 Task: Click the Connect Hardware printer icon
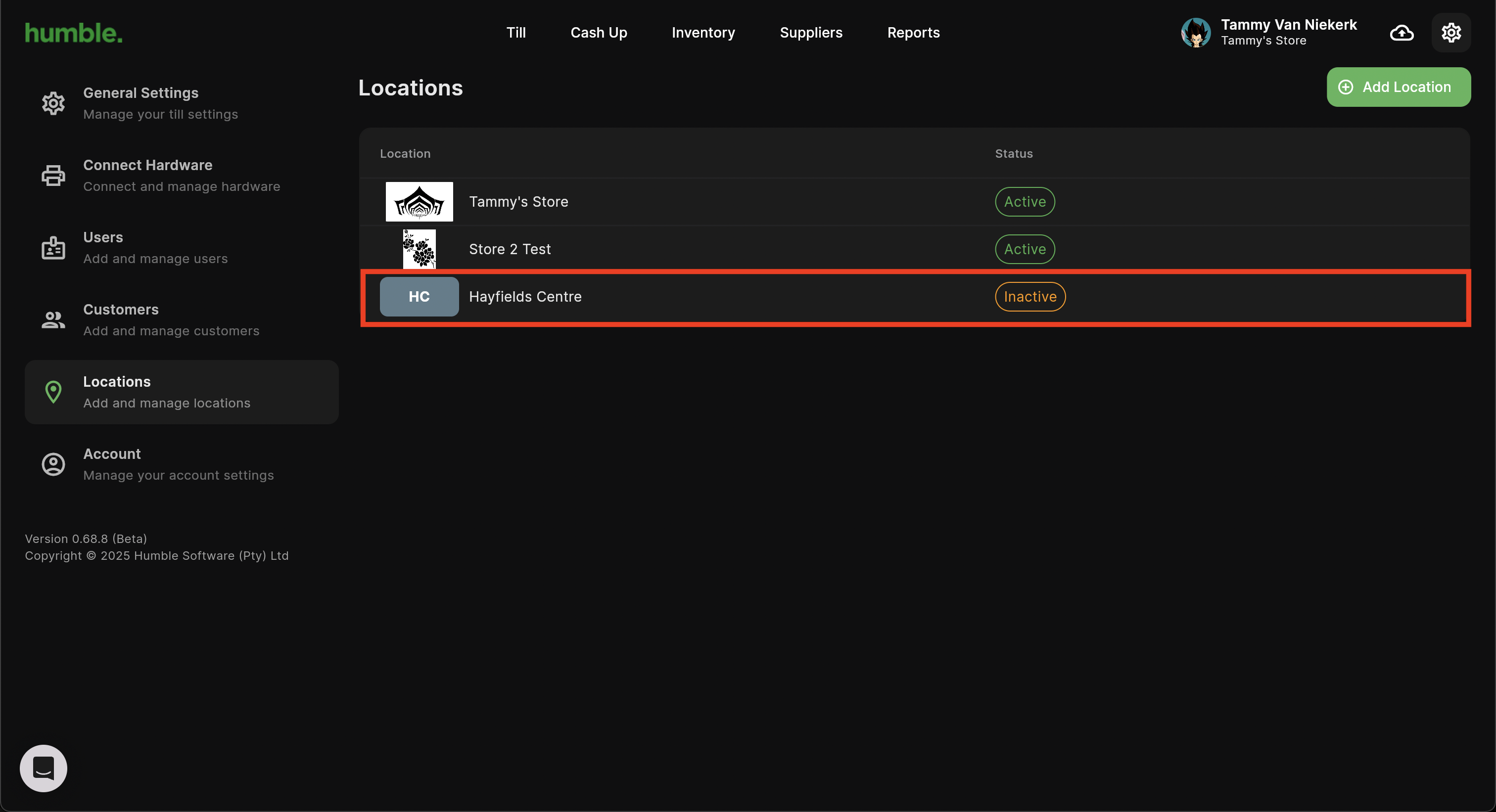tap(53, 175)
